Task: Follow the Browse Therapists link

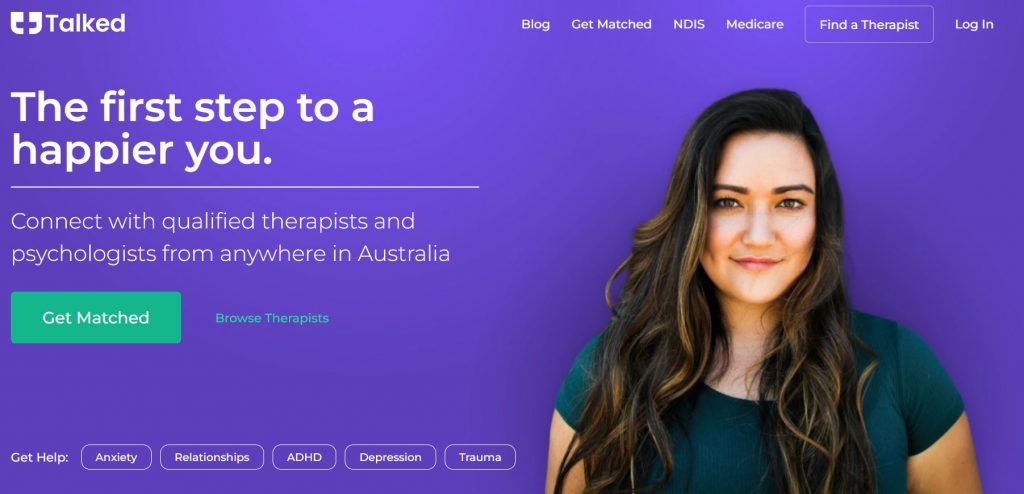Action: pyautogui.click(x=272, y=318)
